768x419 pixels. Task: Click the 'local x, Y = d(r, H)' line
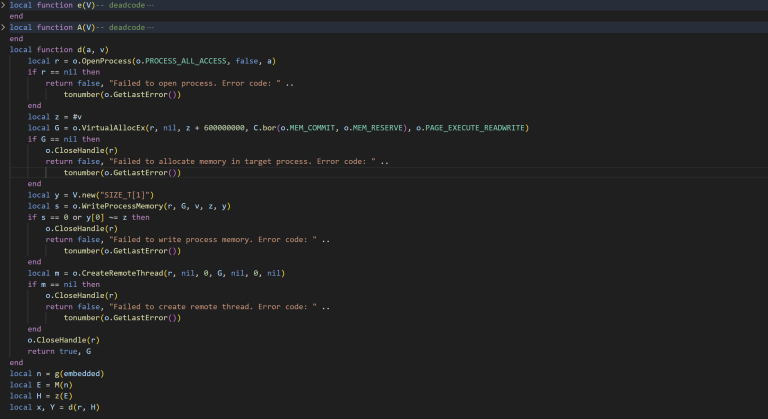[54, 407]
